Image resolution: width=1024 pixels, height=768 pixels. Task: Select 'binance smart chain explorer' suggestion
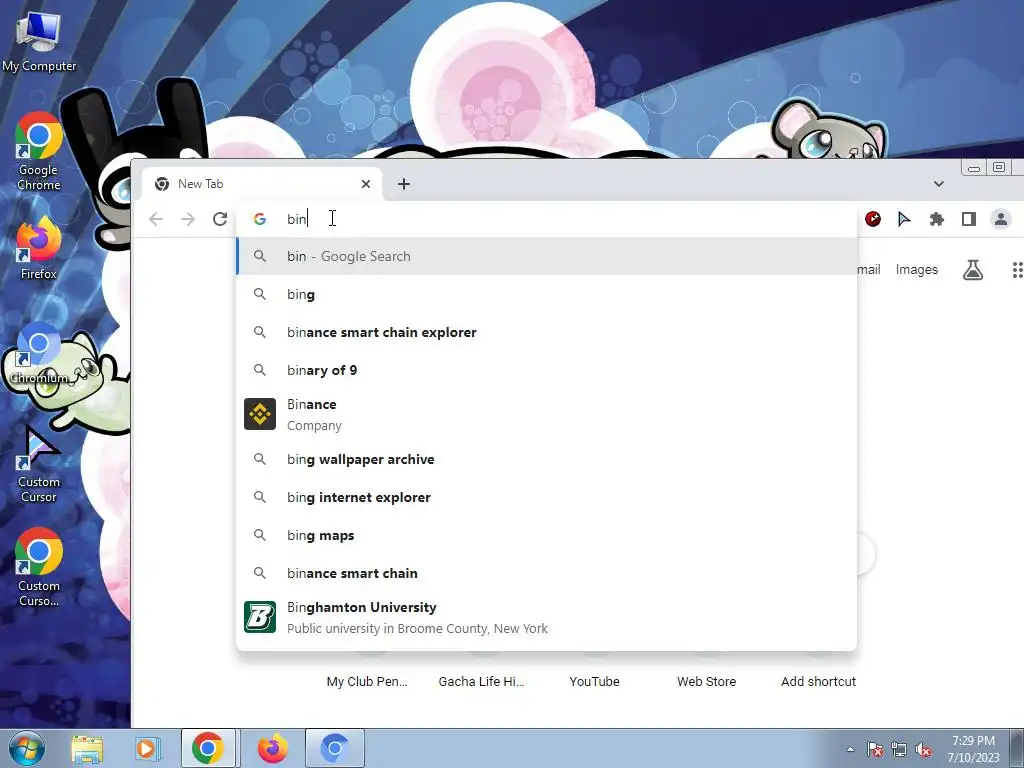(x=547, y=332)
